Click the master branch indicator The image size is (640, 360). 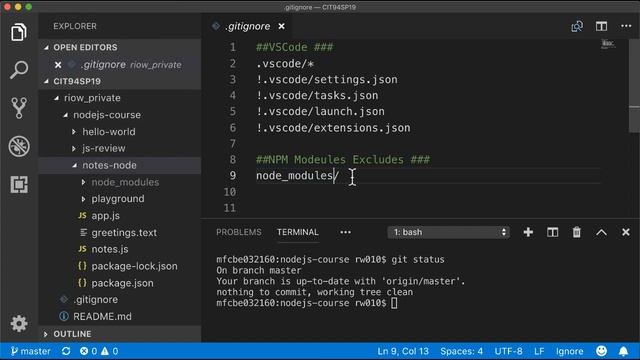coord(31,351)
